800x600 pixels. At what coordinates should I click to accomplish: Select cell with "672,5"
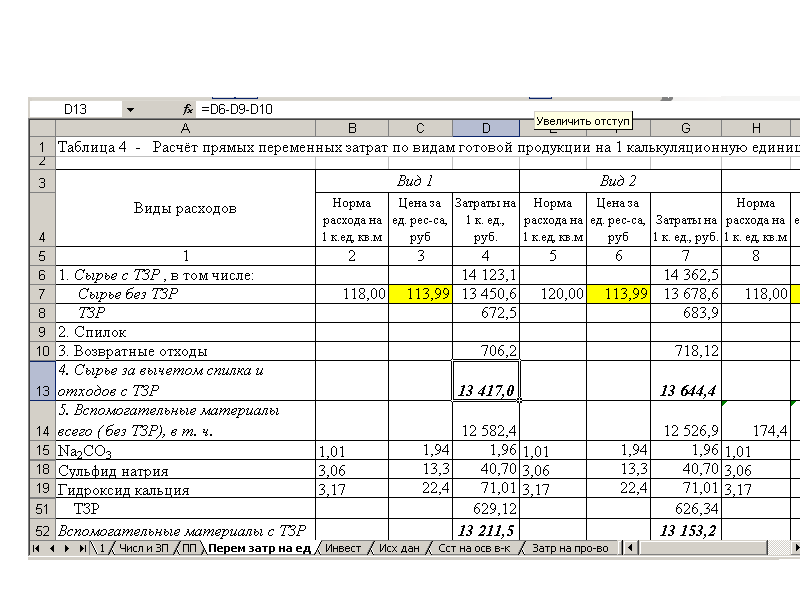[486, 313]
